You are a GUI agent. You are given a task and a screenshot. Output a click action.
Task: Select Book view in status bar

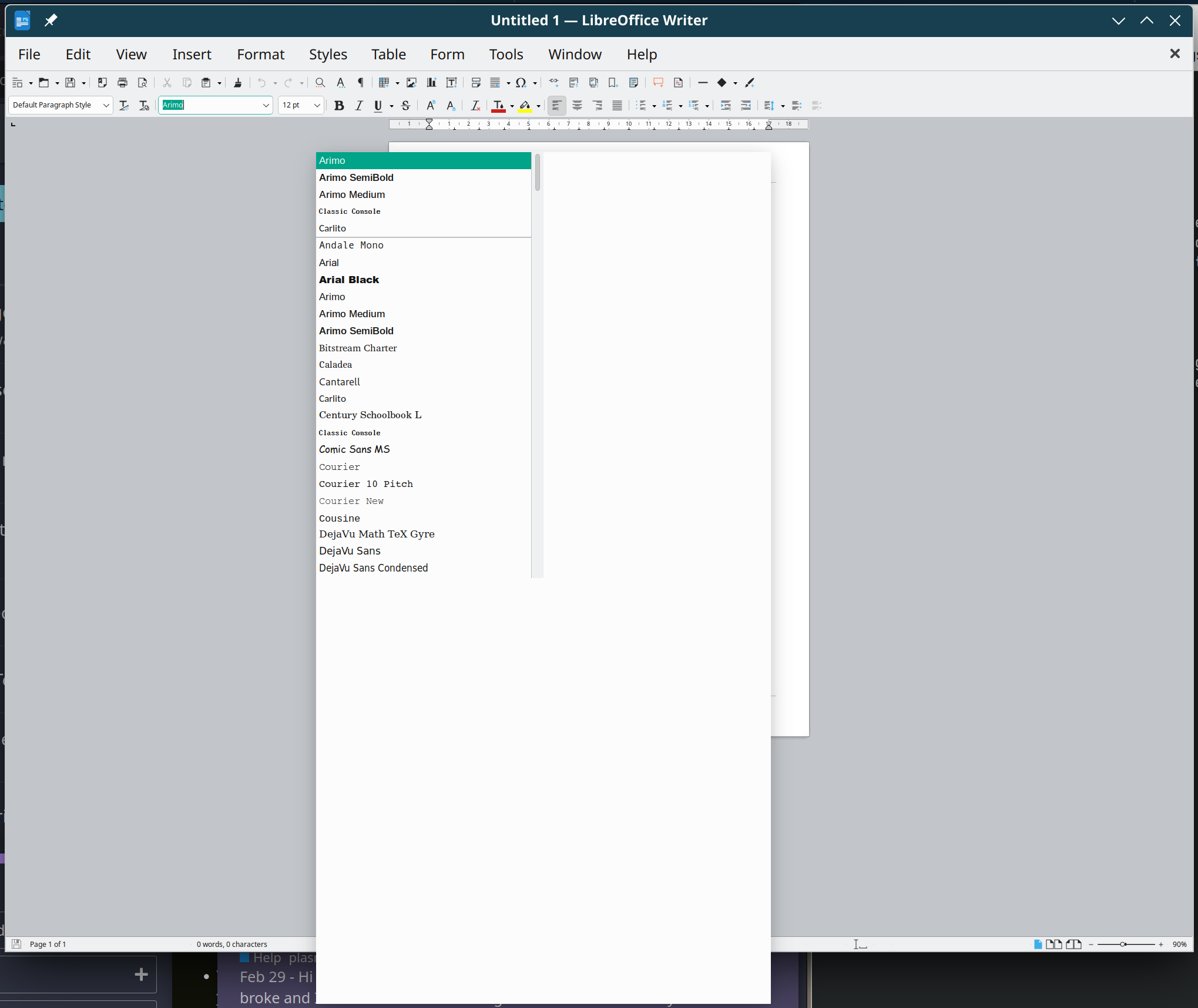coord(1073,945)
